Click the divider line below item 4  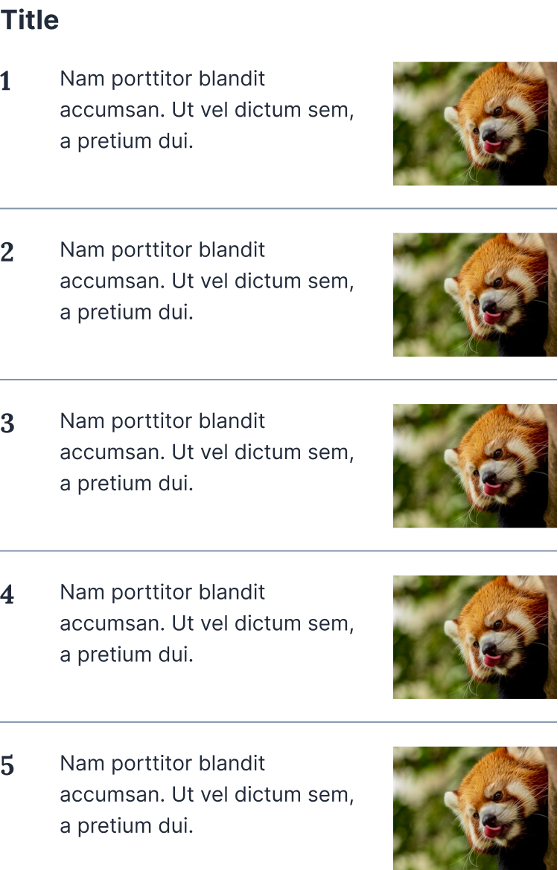point(278,722)
